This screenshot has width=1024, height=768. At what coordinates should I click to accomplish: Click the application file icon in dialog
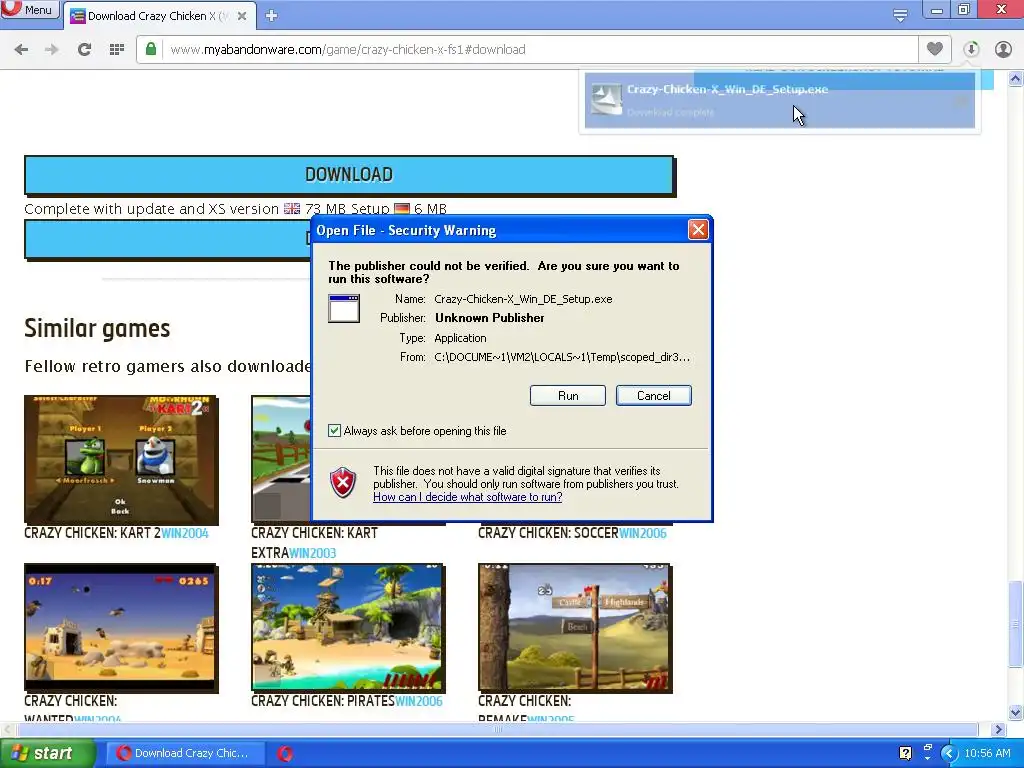point(344,308)
